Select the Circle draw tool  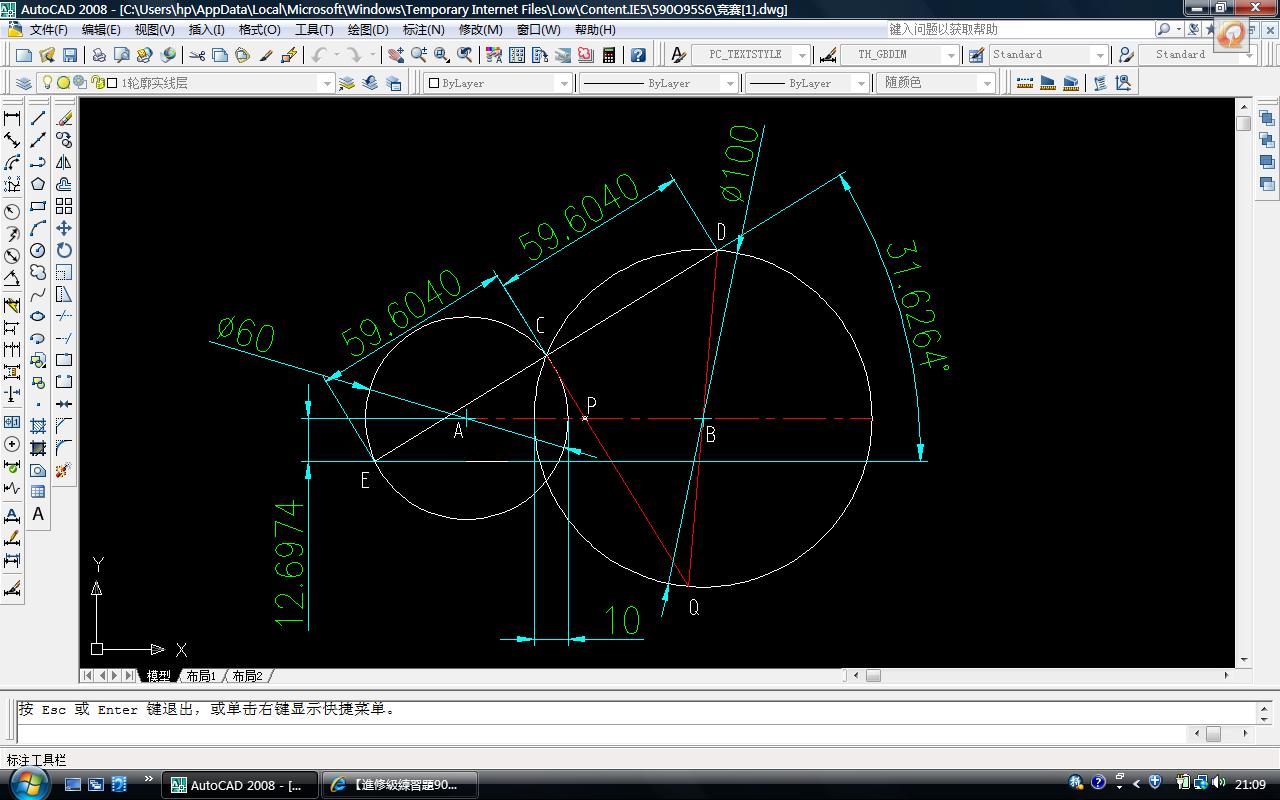pos(38,250)
